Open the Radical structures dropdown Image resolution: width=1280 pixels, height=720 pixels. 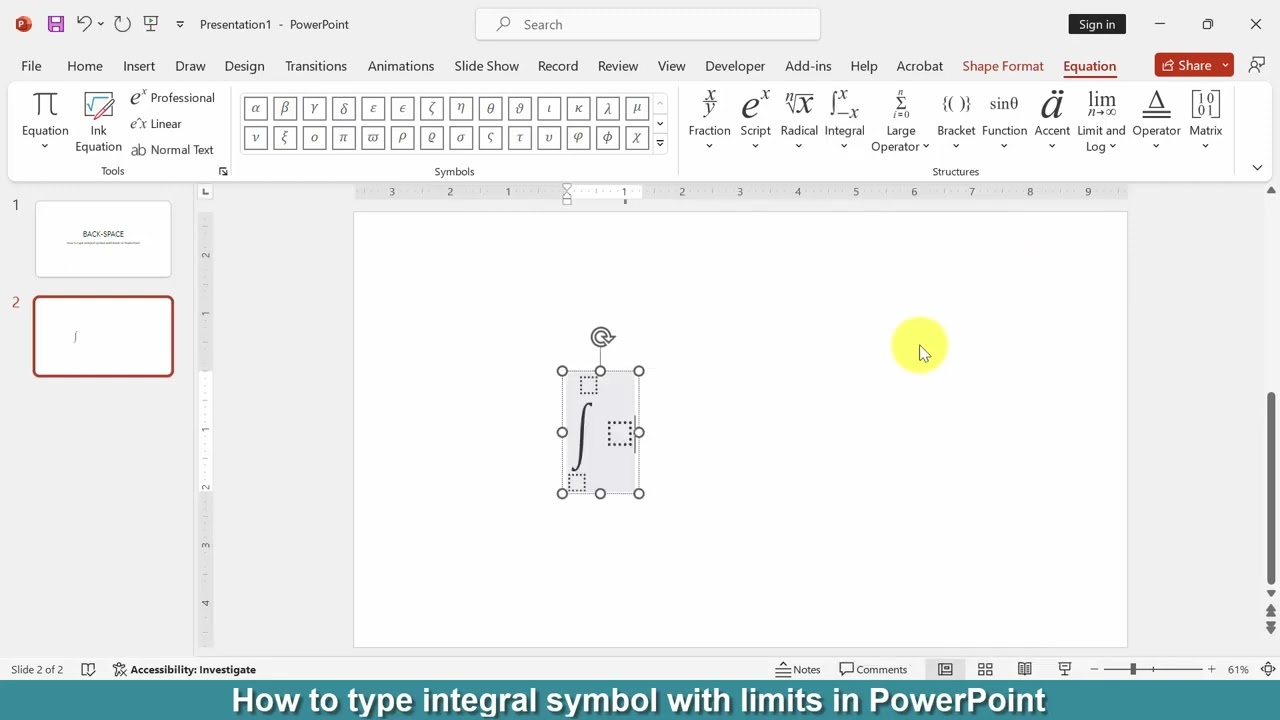pos(799,120)
